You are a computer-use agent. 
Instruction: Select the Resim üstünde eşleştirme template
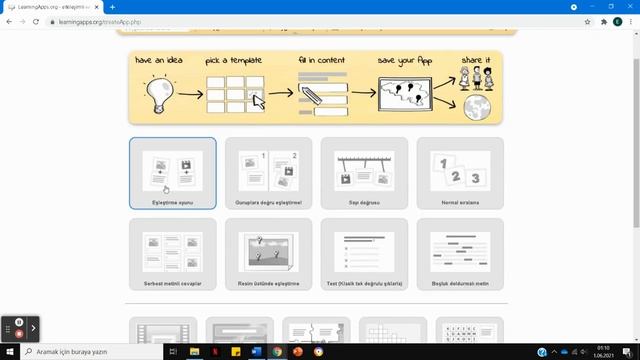(269, 254)
